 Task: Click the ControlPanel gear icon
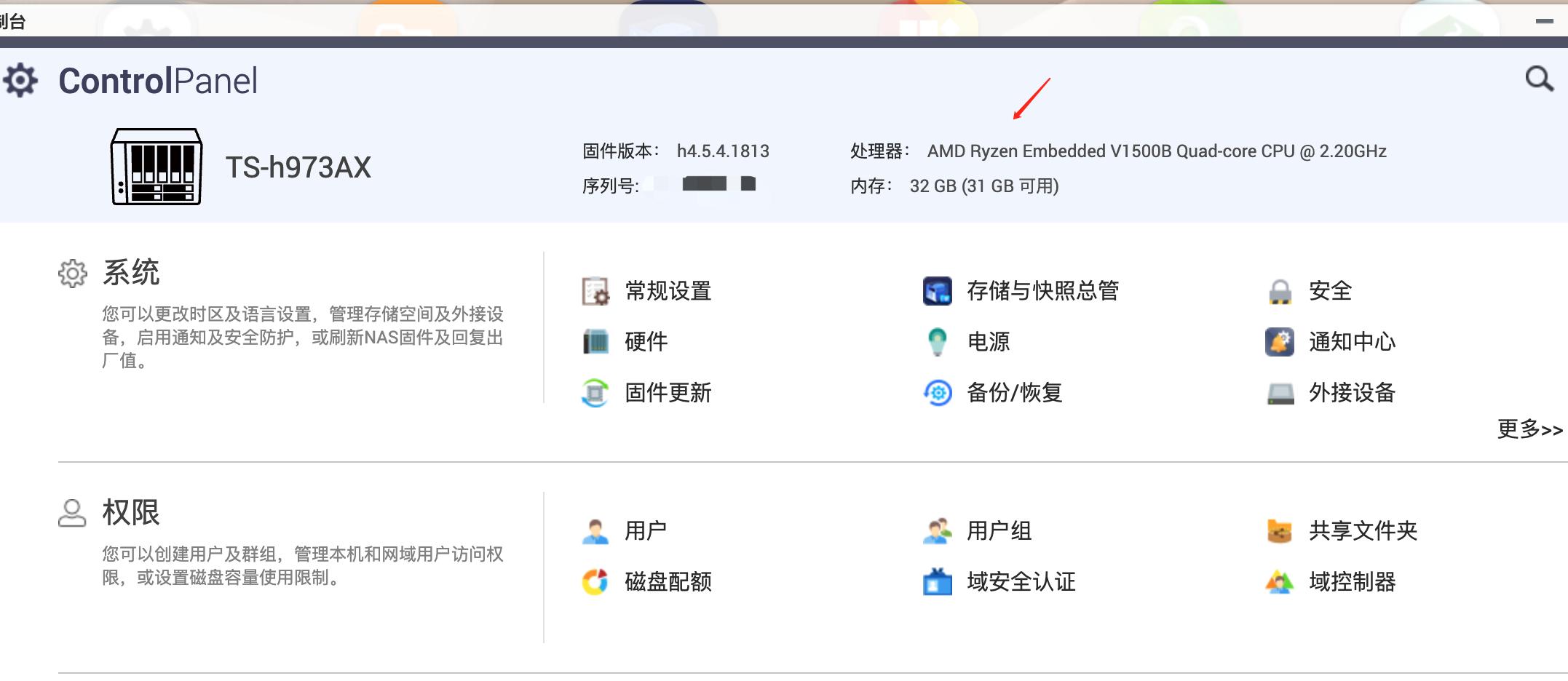[x=20, y=80]
